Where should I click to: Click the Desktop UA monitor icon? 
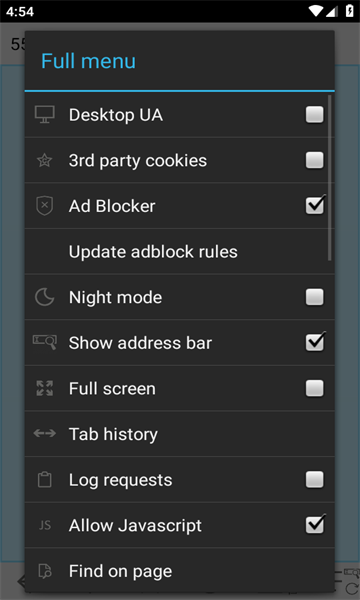tap(45, 114)
